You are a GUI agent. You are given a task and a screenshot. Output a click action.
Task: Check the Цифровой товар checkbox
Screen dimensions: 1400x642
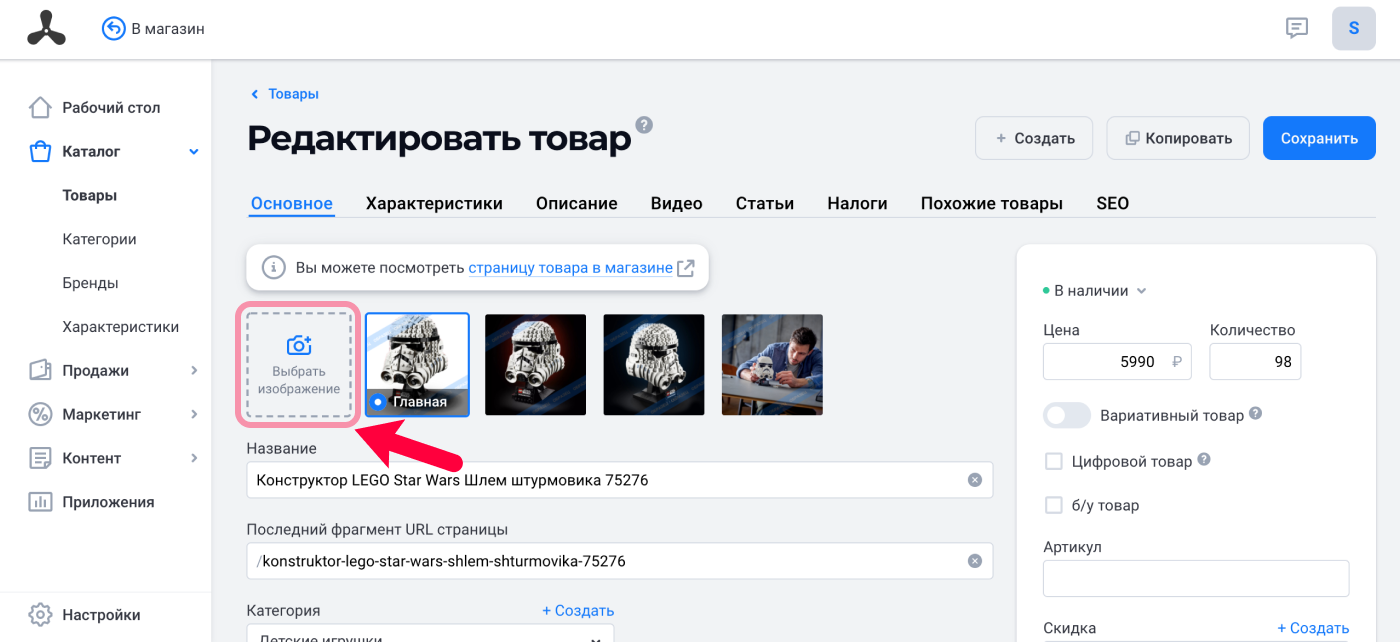coord(1053,461)
